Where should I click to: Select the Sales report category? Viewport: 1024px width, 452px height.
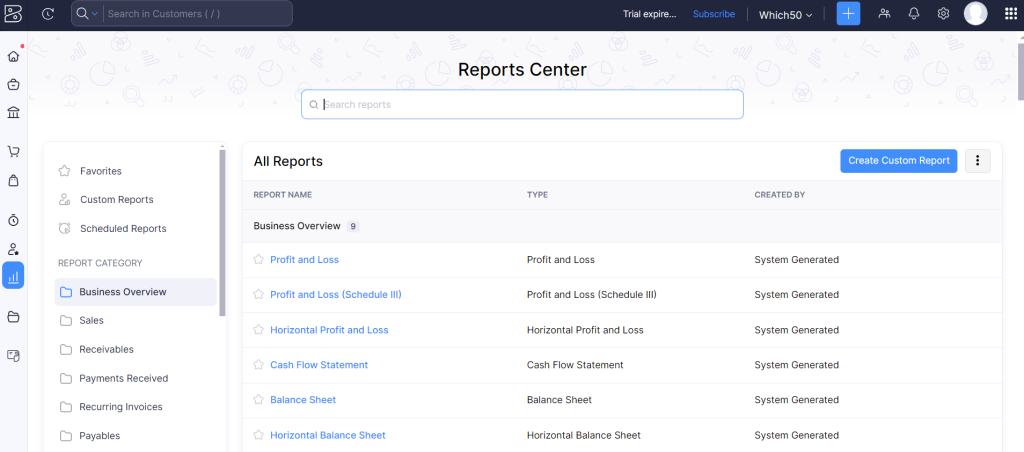click(91, 321)
